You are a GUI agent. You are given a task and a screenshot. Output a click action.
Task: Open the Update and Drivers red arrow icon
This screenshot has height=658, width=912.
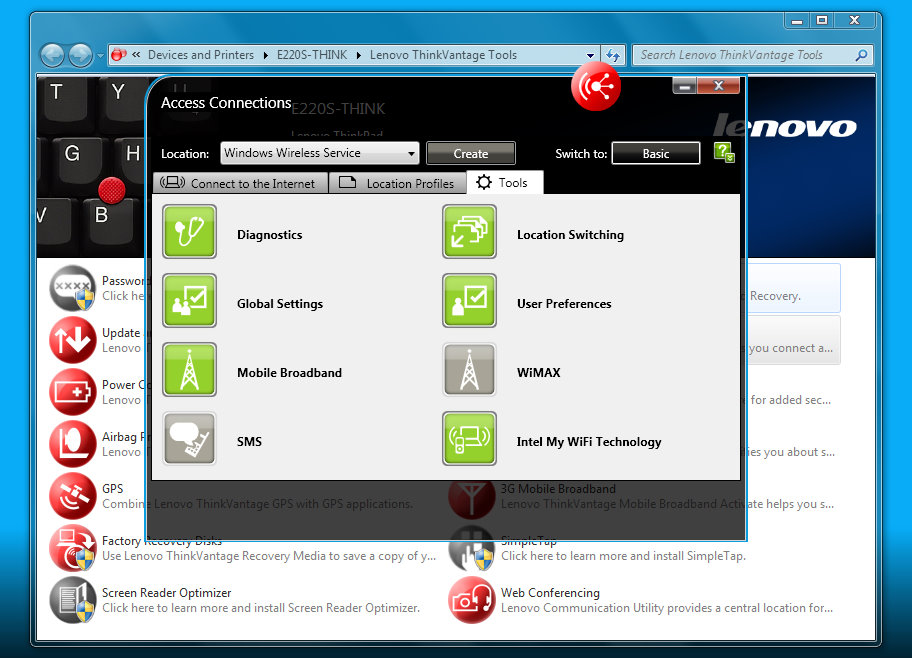tap(72, 340)
